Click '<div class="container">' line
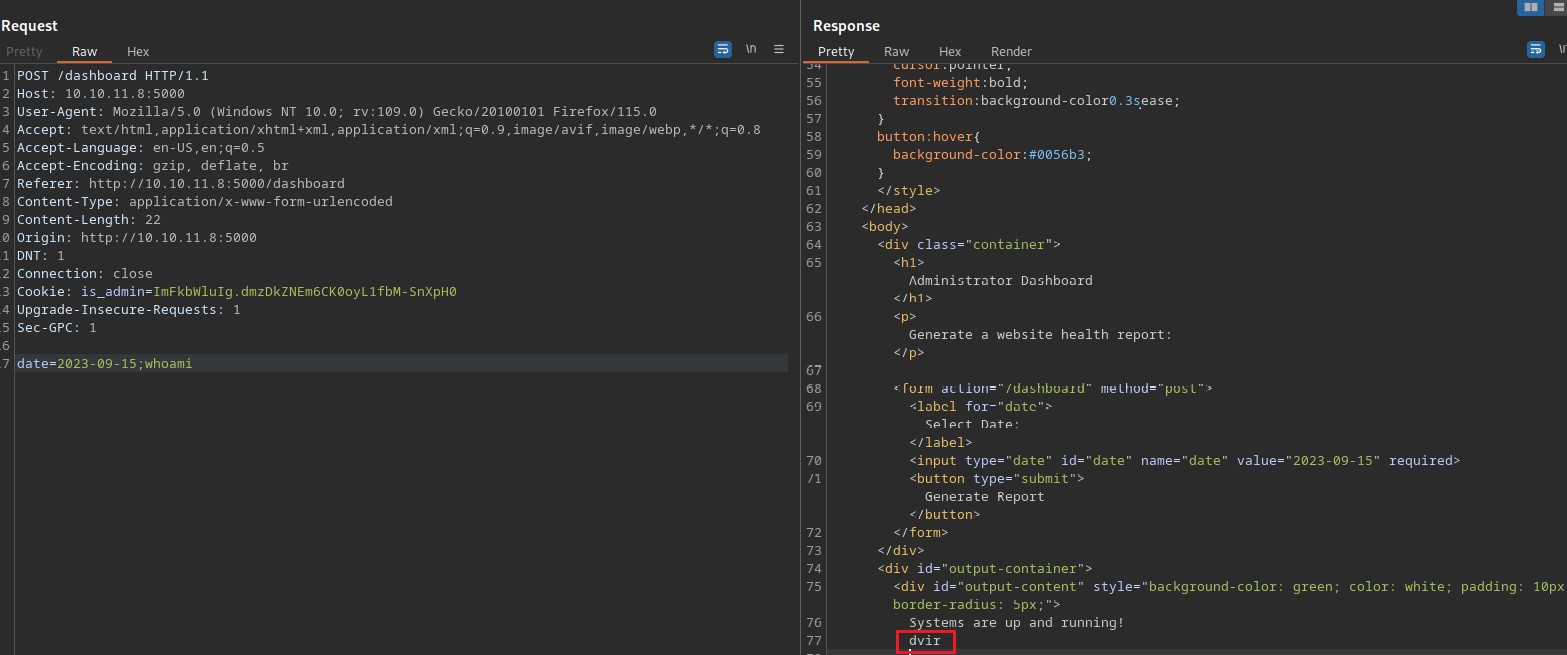 click(x=969, y=244)
